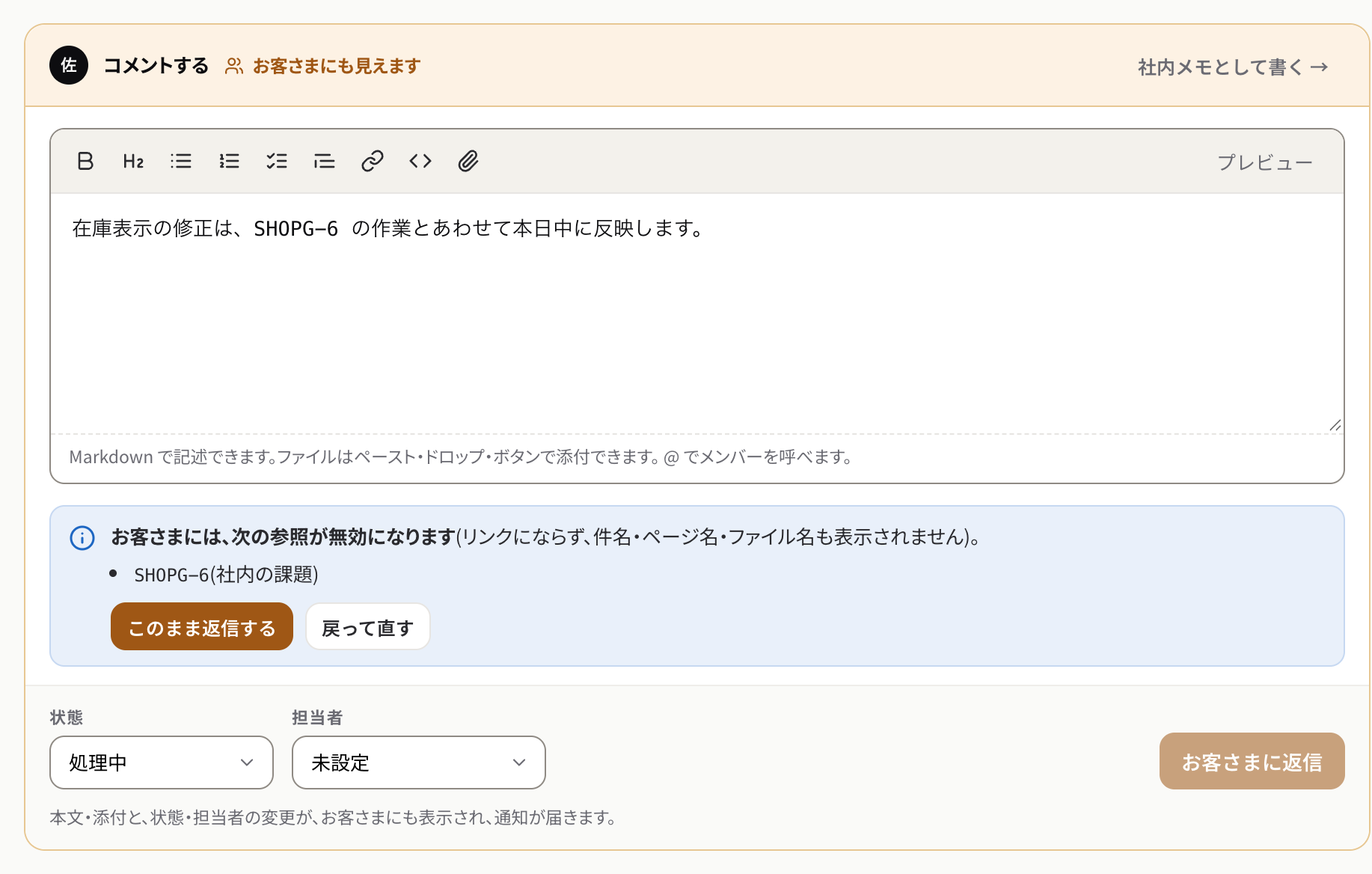Apply indent formatting icon

coord(325,161)
